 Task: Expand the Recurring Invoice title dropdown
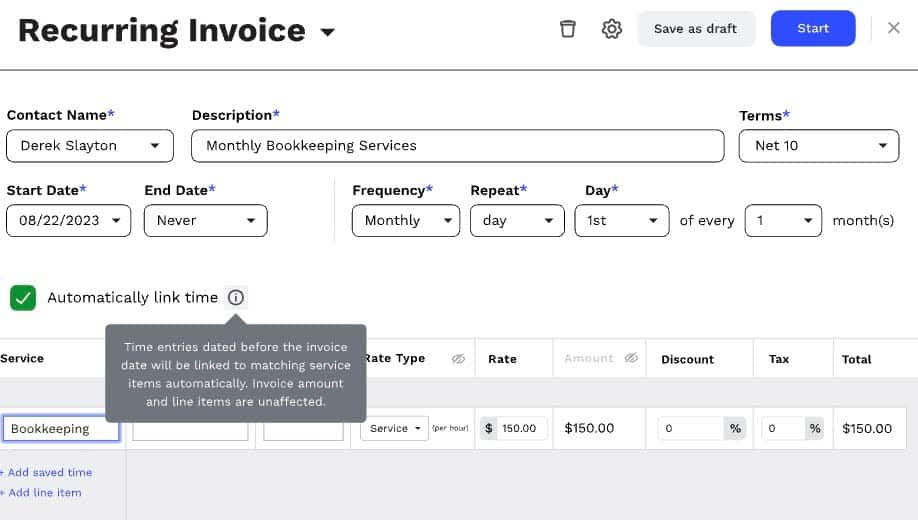point(328,32)
